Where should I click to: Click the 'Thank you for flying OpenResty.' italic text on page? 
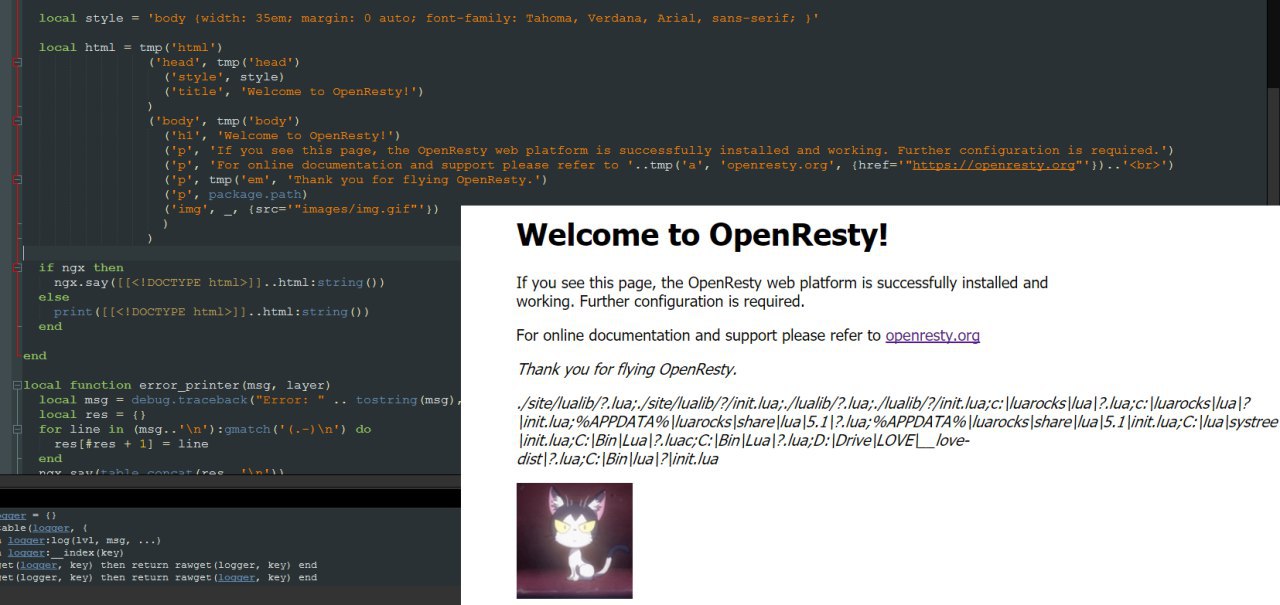coord(626,369)
